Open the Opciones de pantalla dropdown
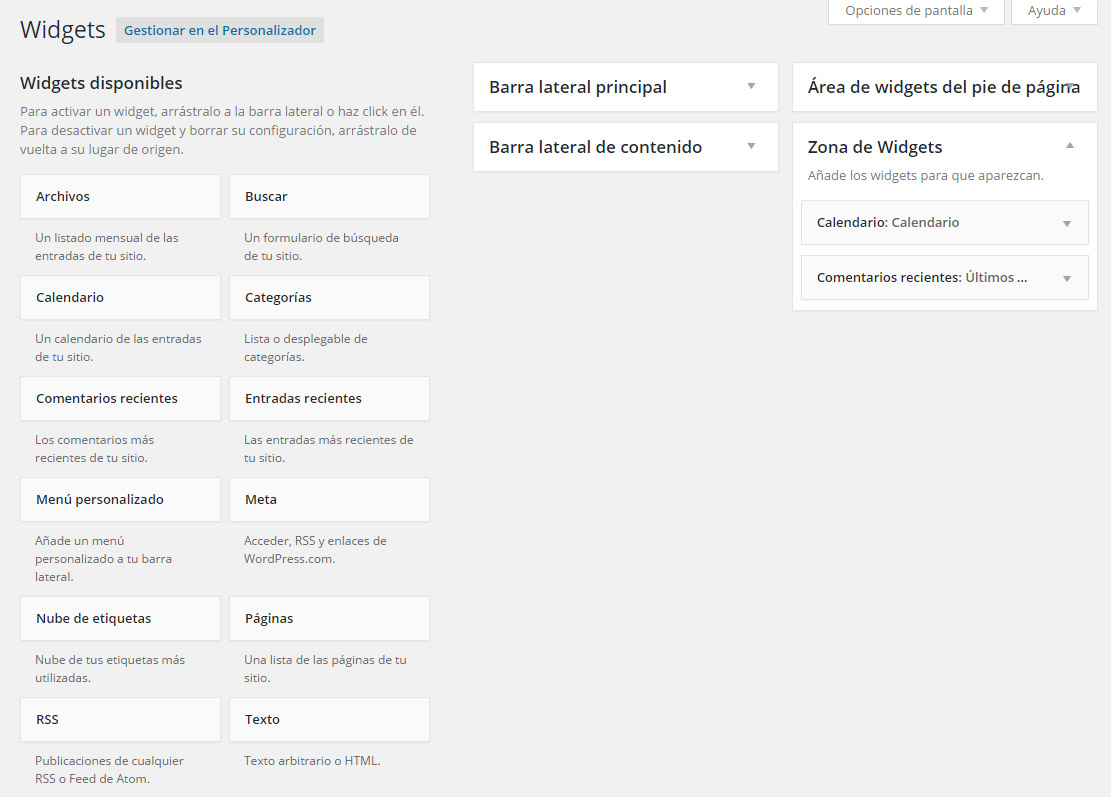1111x797 pixels. 916,11
